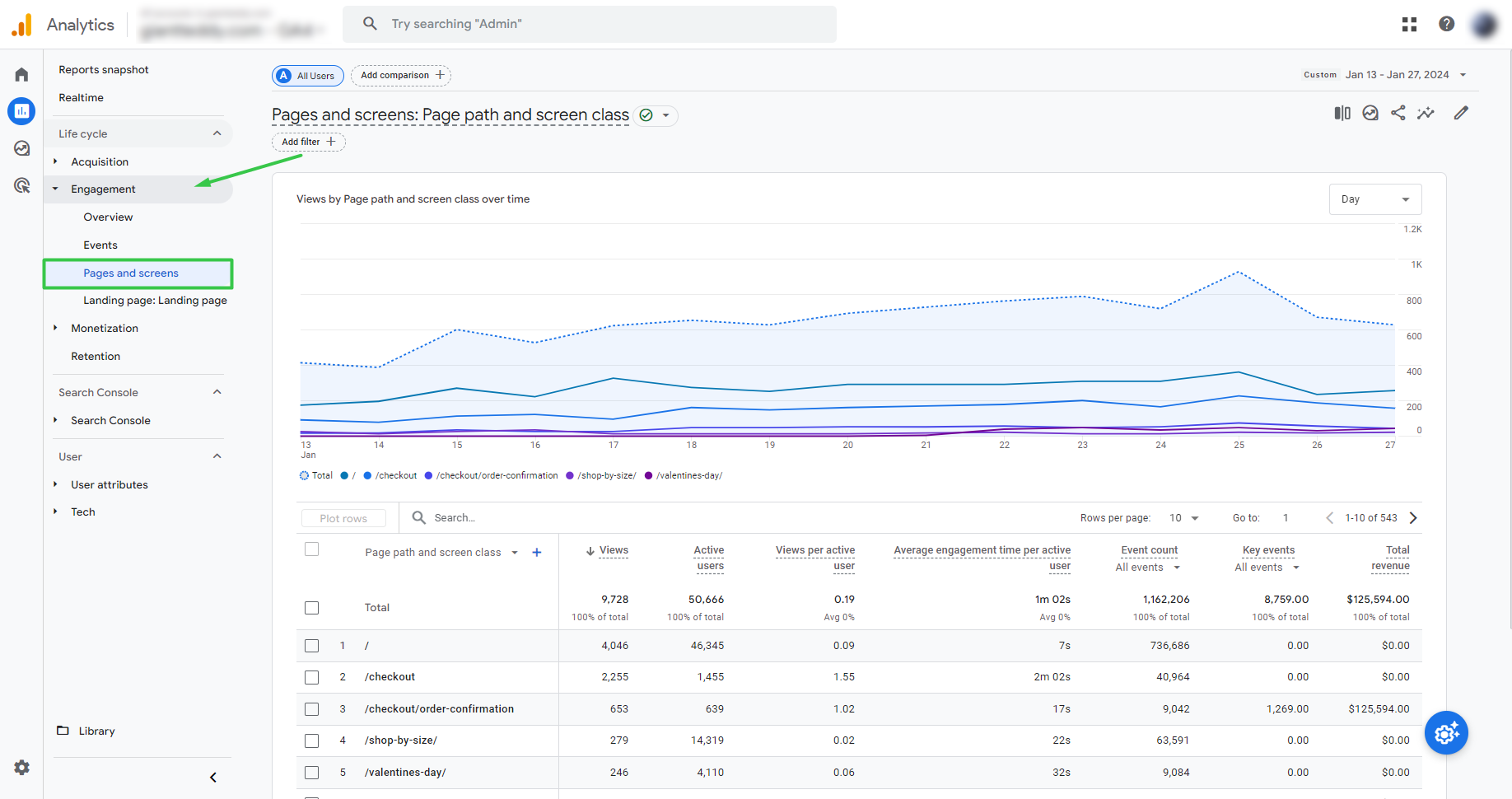The height and width of the screenshot is (799, 1512).
Task: Click the table search magnifier icon
Action: pyautogui.click(x=419, y=517)
